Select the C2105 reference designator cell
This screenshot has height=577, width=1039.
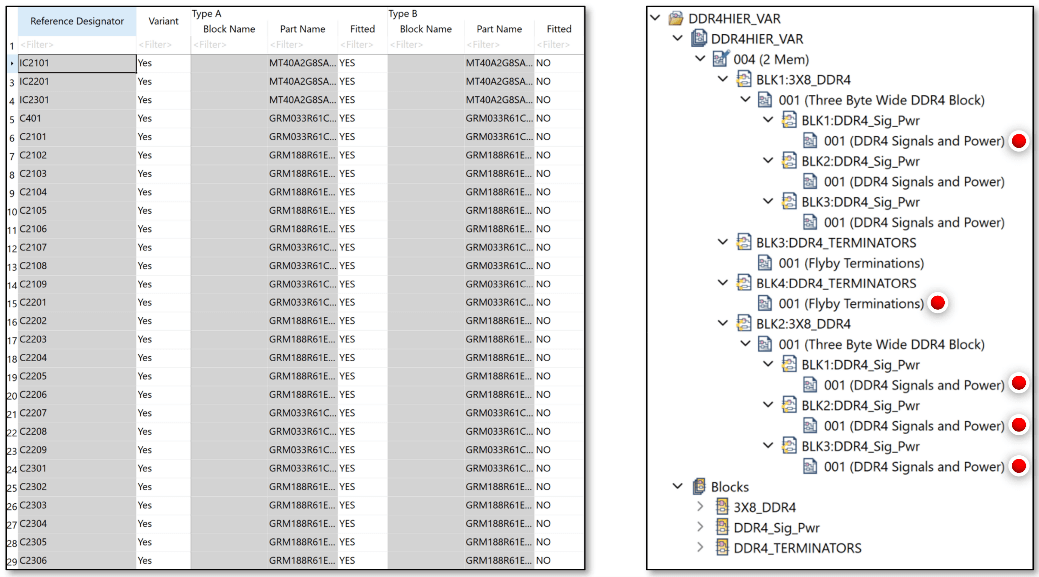(77, 211)
